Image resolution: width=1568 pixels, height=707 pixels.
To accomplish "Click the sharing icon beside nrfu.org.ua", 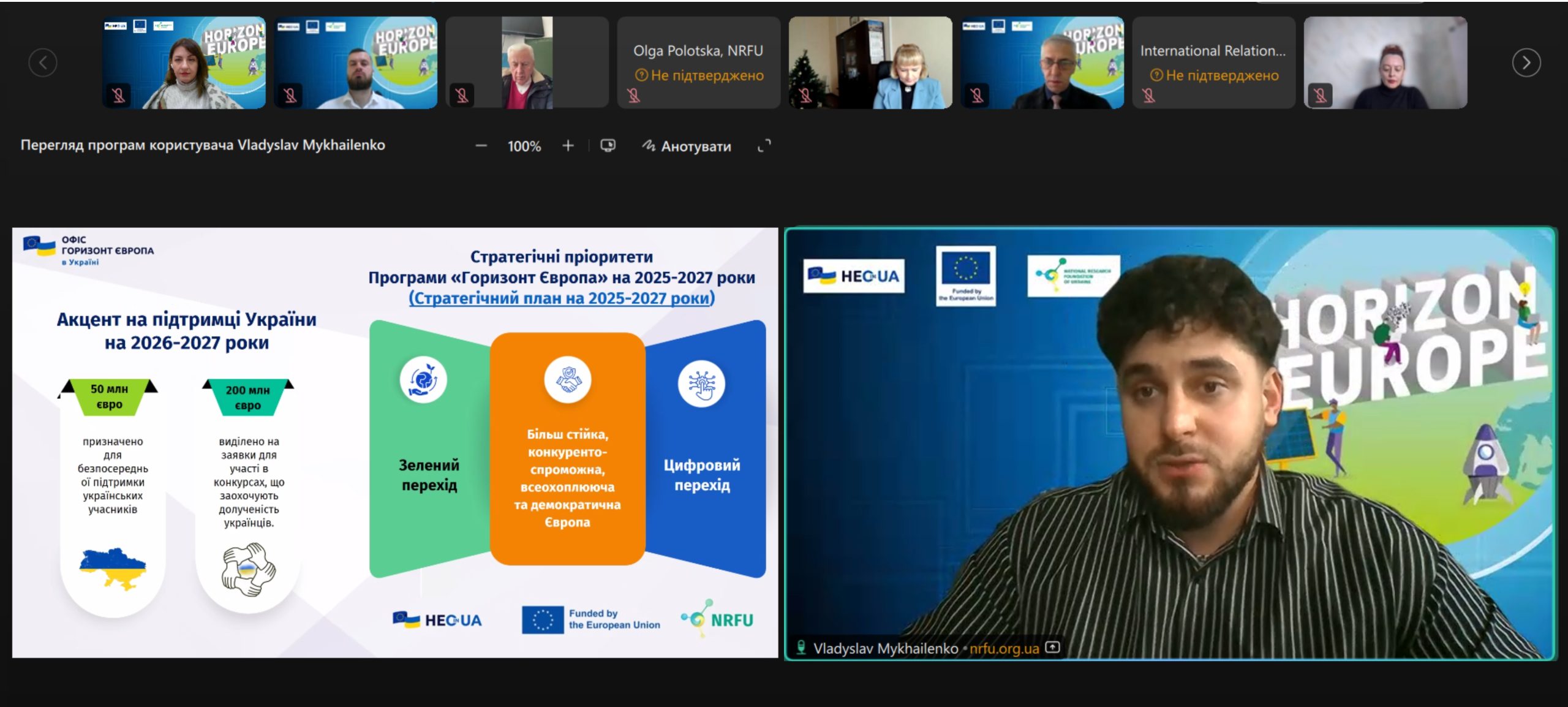I will (x=1052, y=648).
